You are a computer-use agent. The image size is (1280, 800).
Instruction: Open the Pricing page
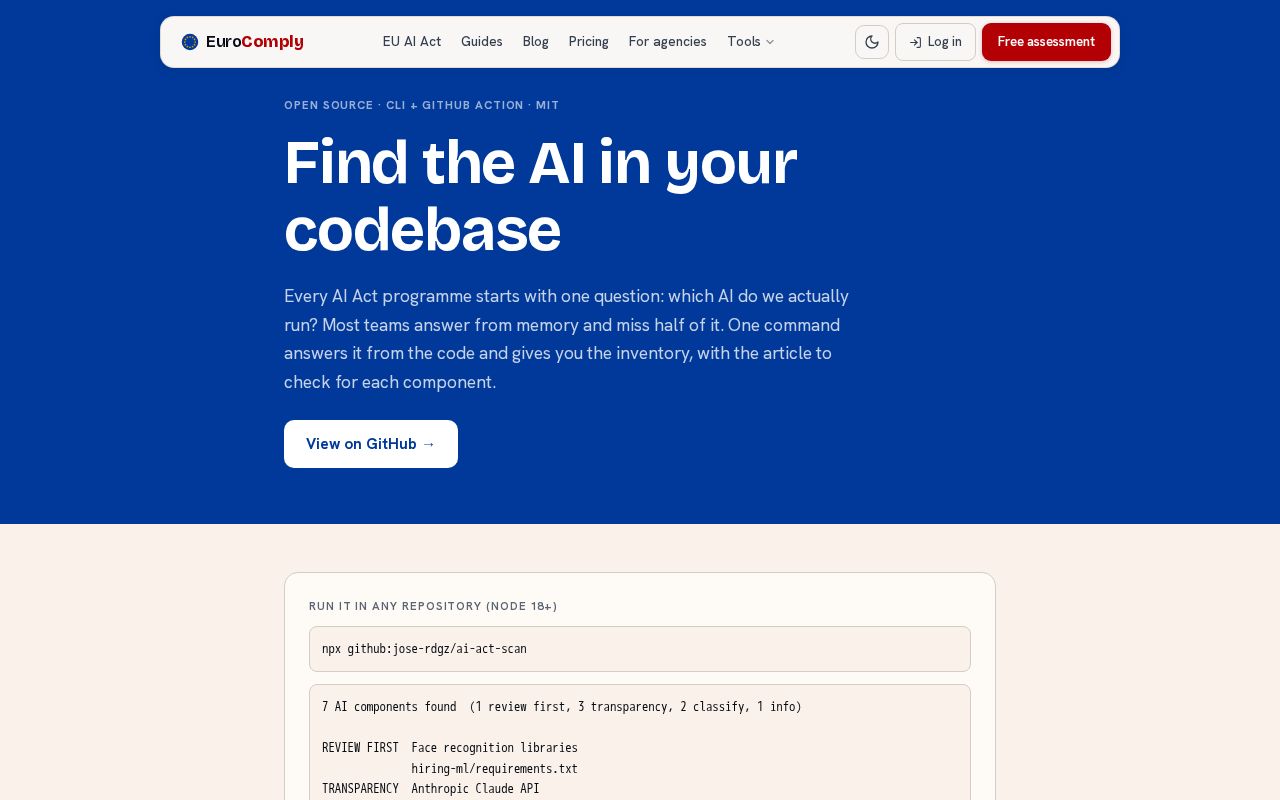click(589, 42)
